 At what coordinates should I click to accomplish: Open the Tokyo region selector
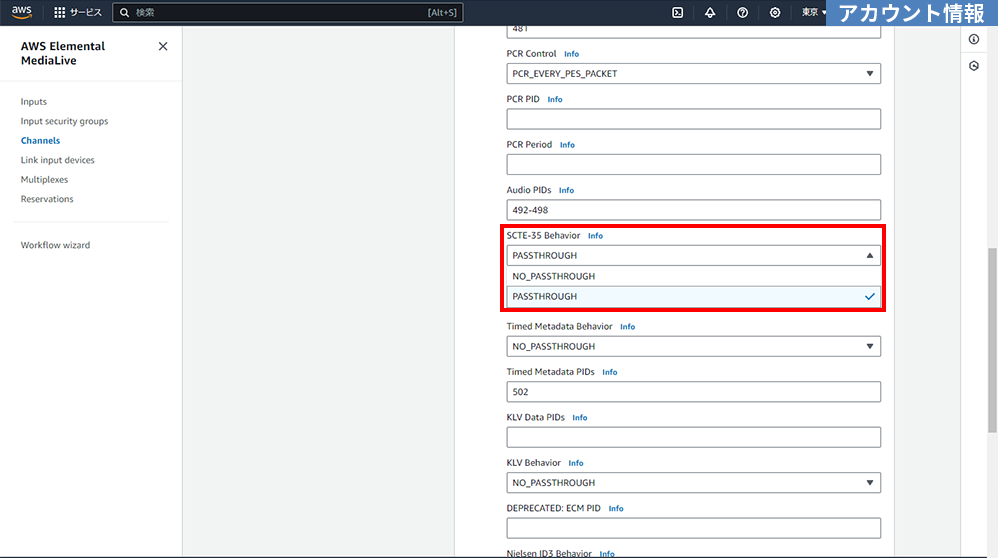tap(813, 13)
